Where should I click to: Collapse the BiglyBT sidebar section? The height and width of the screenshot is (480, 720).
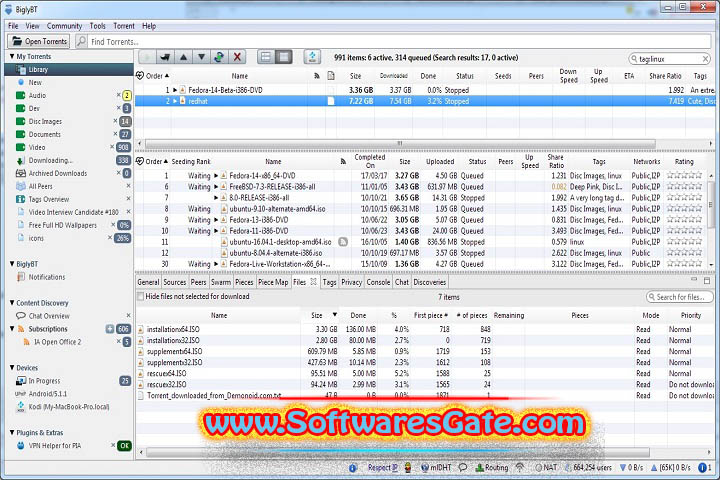[x=12, y=264]
